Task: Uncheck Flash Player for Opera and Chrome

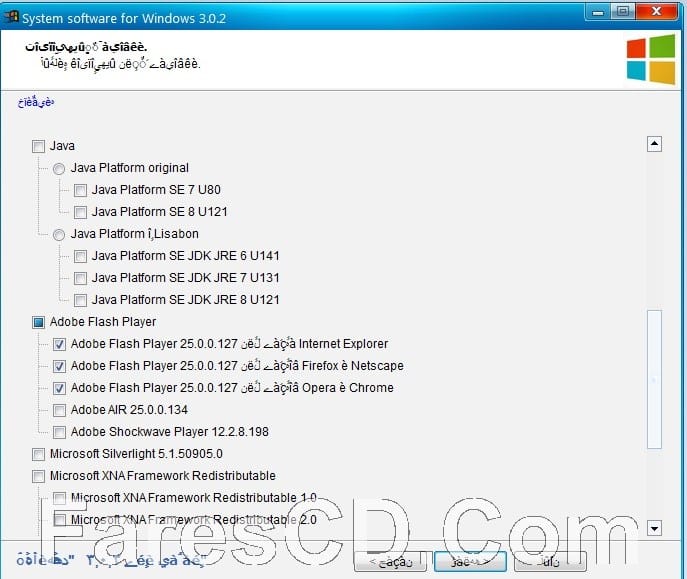Action: (x=59, y=388)
